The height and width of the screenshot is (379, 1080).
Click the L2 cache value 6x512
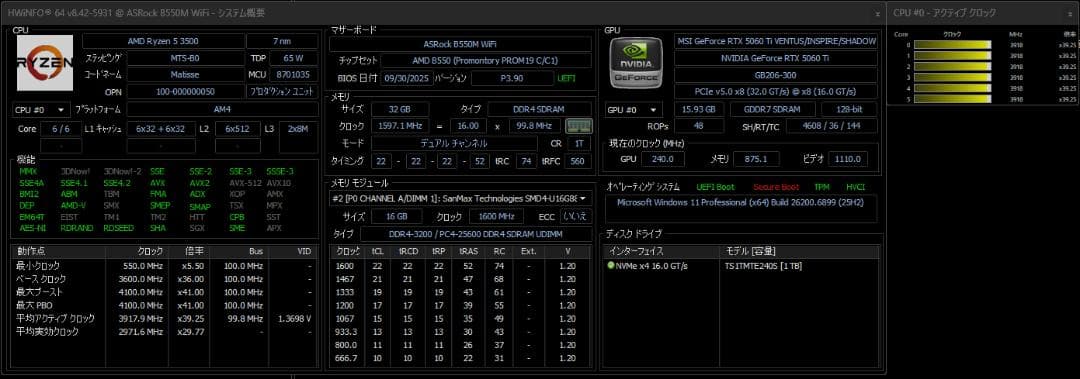pyautogui.click(x=238, y=129)
